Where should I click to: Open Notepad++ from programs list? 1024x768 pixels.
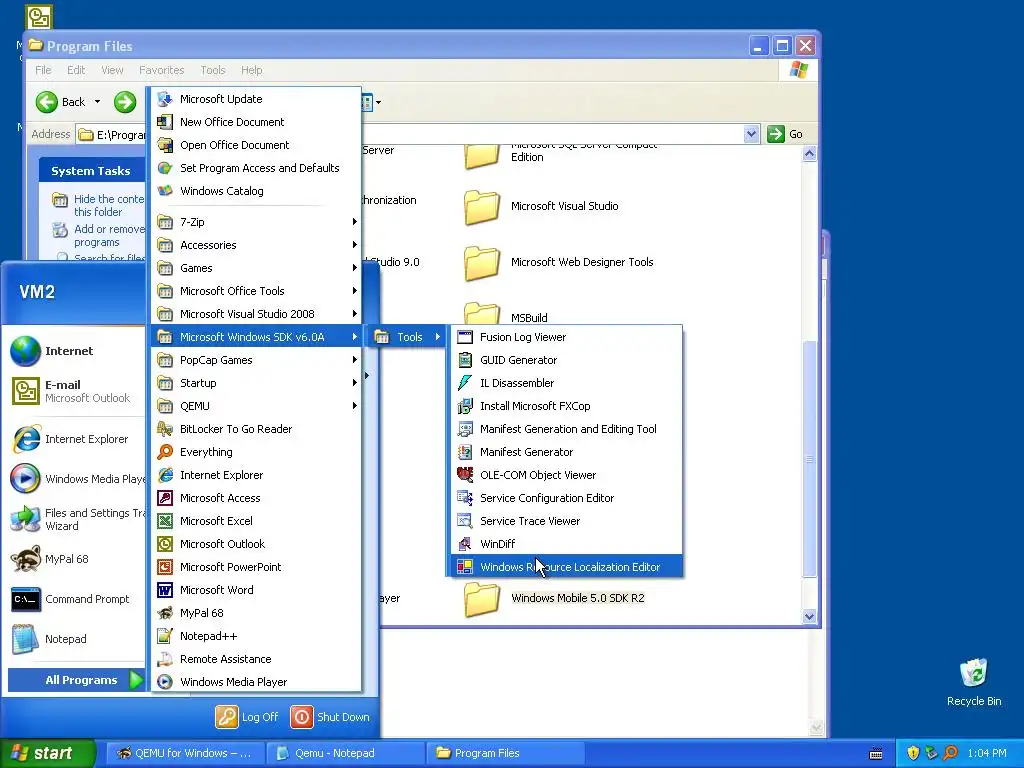256,636
